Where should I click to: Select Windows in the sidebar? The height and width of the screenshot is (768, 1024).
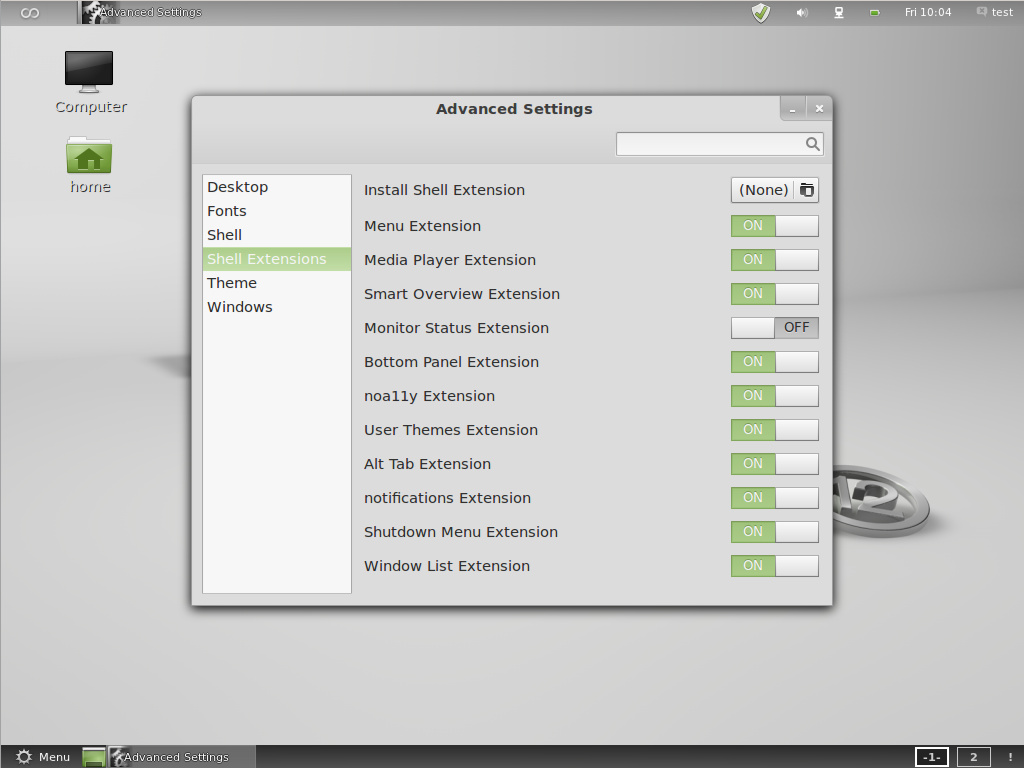(x=276, y=307)
